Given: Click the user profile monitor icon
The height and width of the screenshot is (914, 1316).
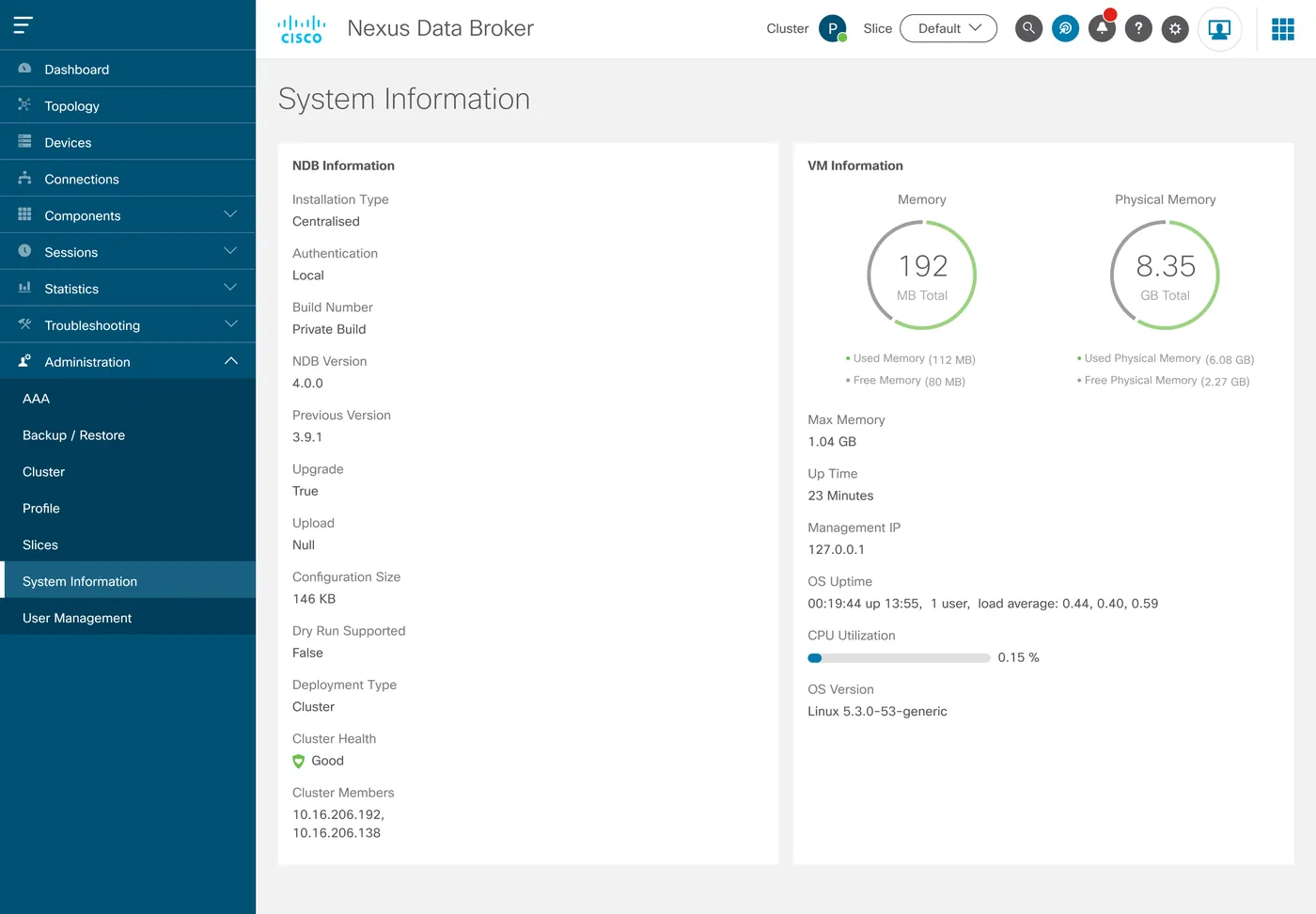Looking at the screenshot, I should click(x=1219, y=29).
